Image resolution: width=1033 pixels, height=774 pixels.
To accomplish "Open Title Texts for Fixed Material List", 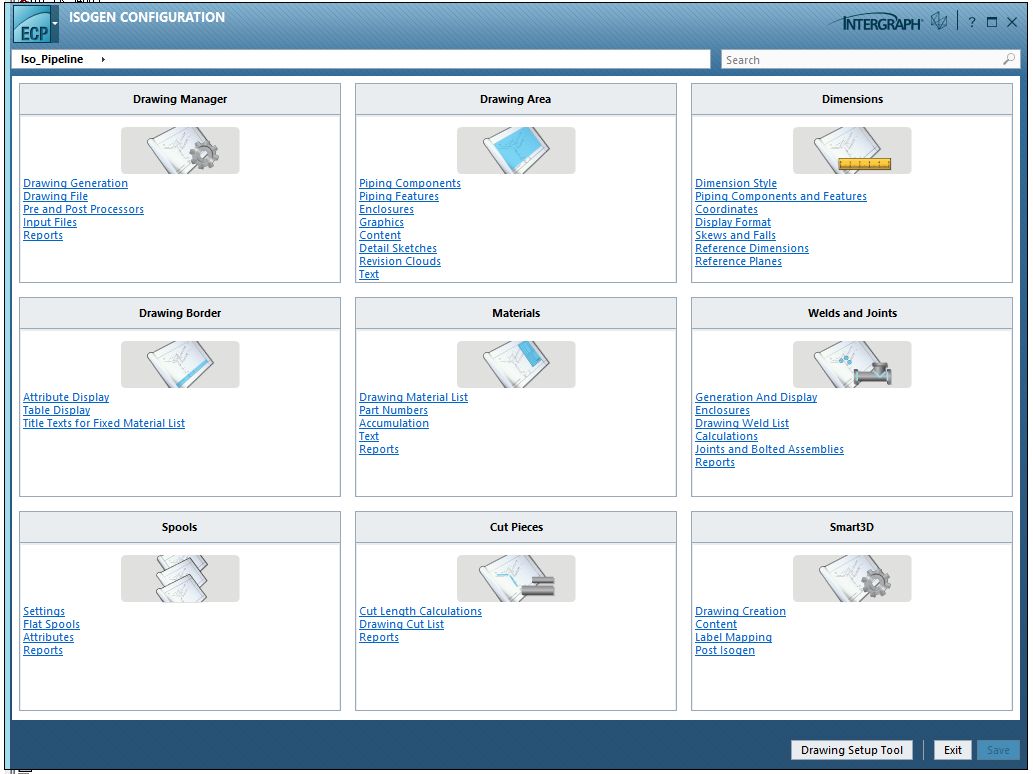I will [x=104, y=424].
